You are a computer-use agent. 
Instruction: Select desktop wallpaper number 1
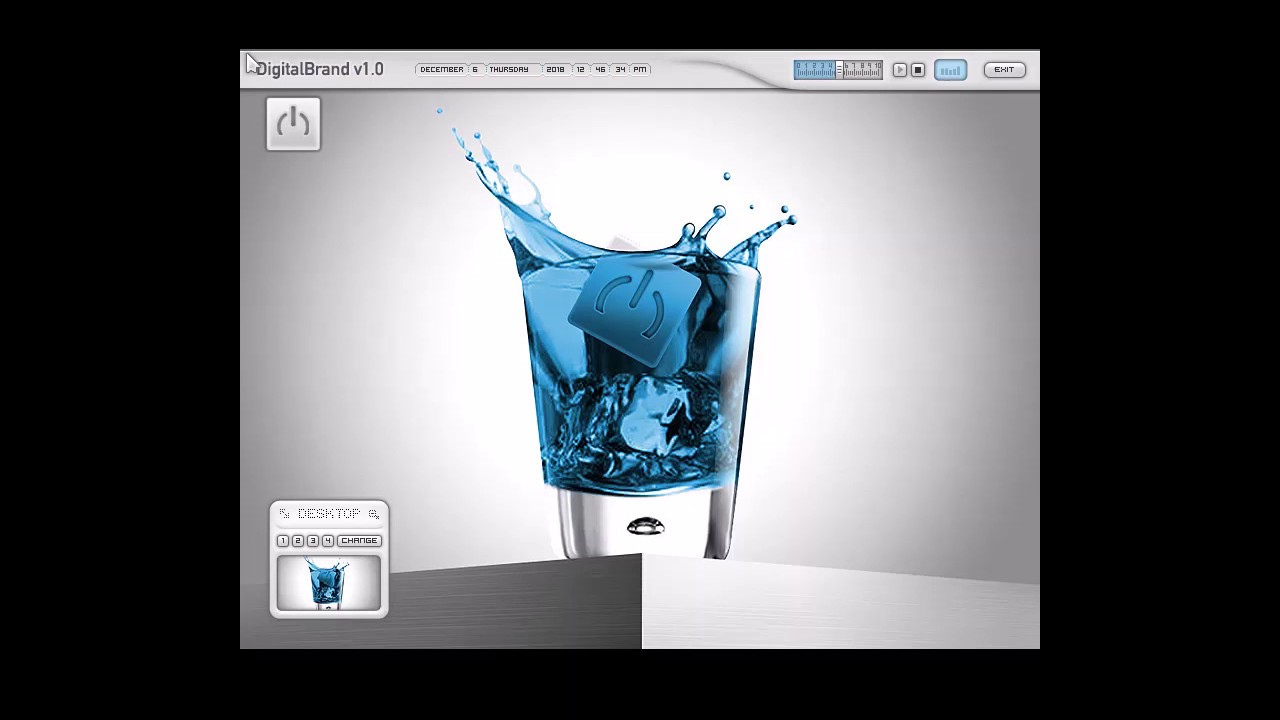click(283, 541)
